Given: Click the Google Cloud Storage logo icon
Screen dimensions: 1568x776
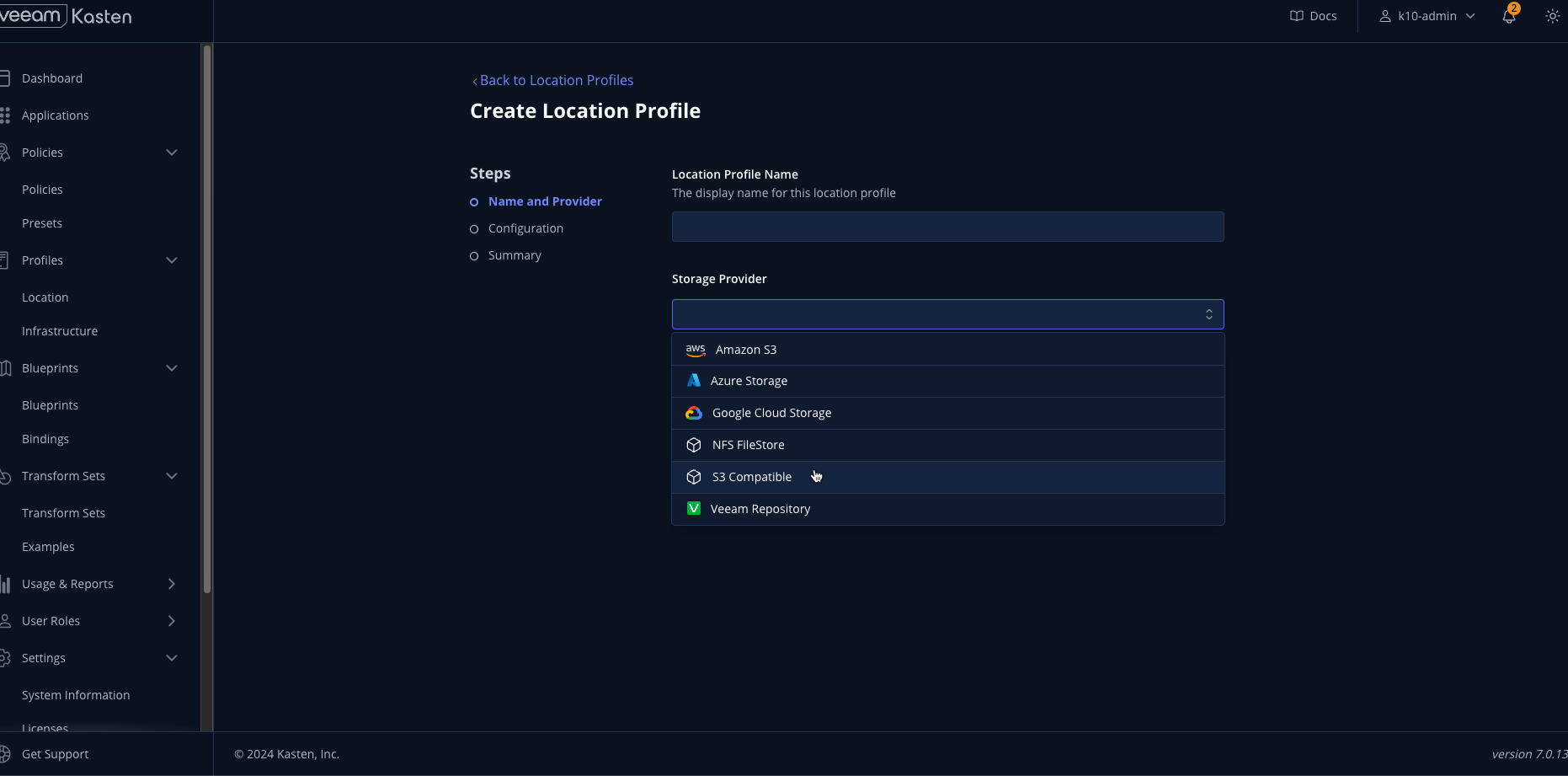Looking at the screenshot, I should [x=694, y=413].
